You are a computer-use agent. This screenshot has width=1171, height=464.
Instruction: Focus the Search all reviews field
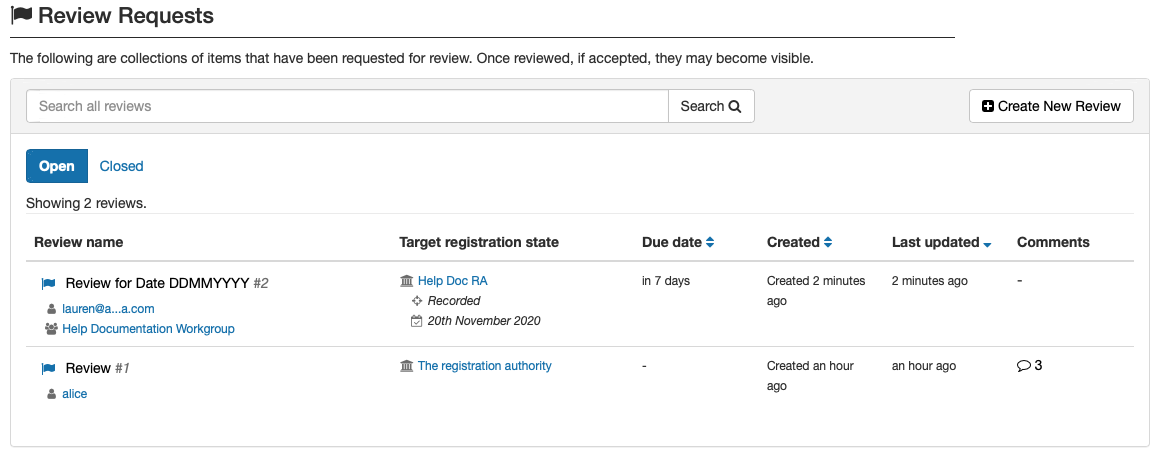[x=347, y=106]
